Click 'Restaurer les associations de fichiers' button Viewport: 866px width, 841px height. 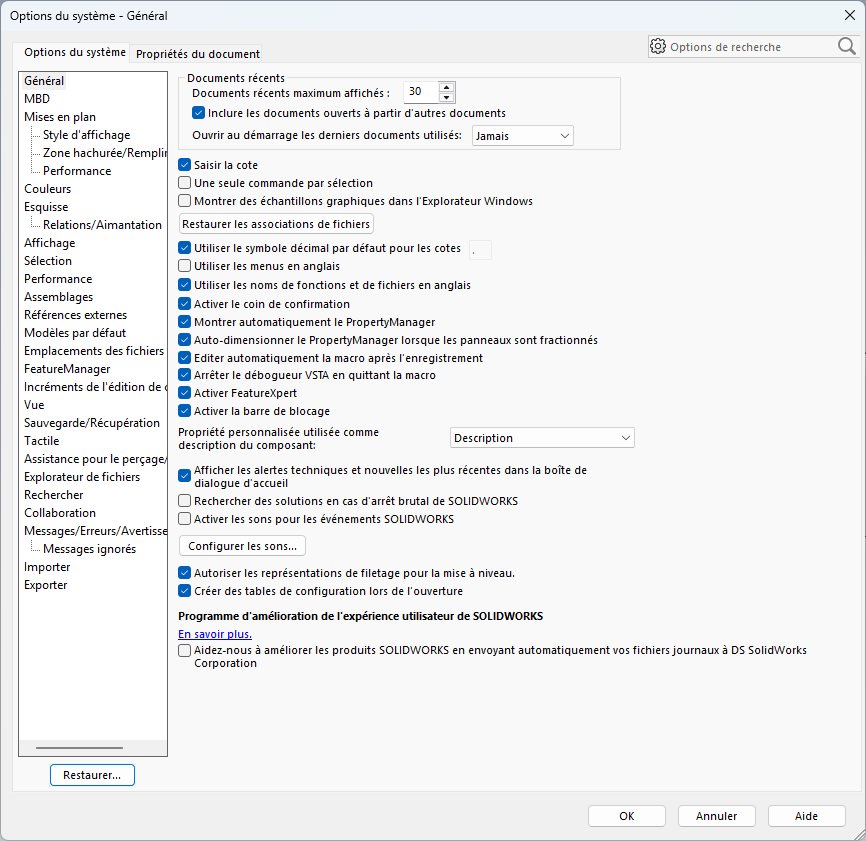pos(276,224)
